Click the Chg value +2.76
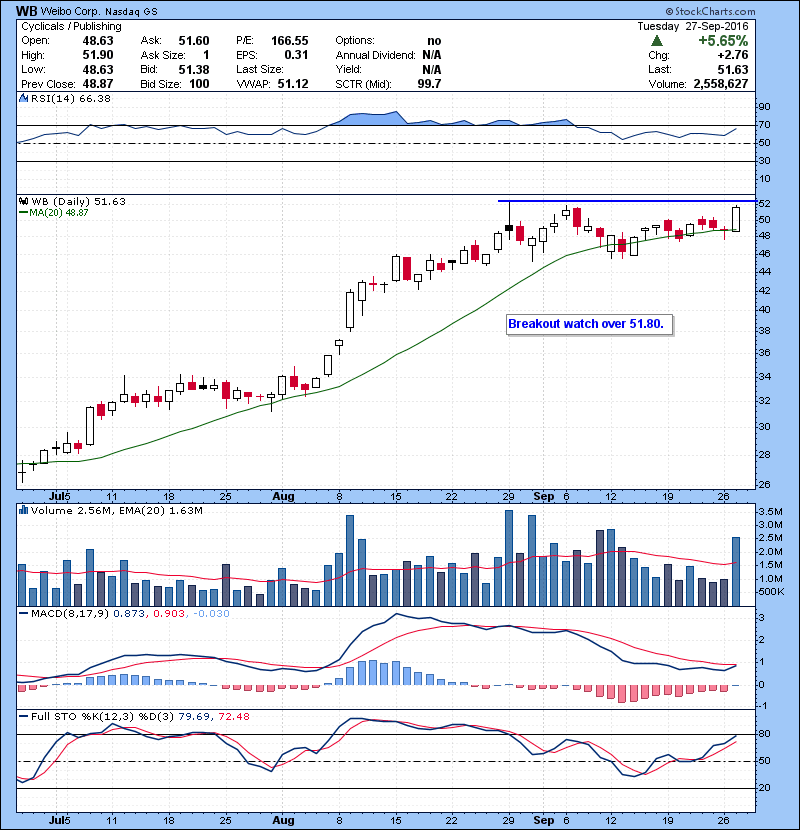Screen dimensions: 800x830 point(733,55)
